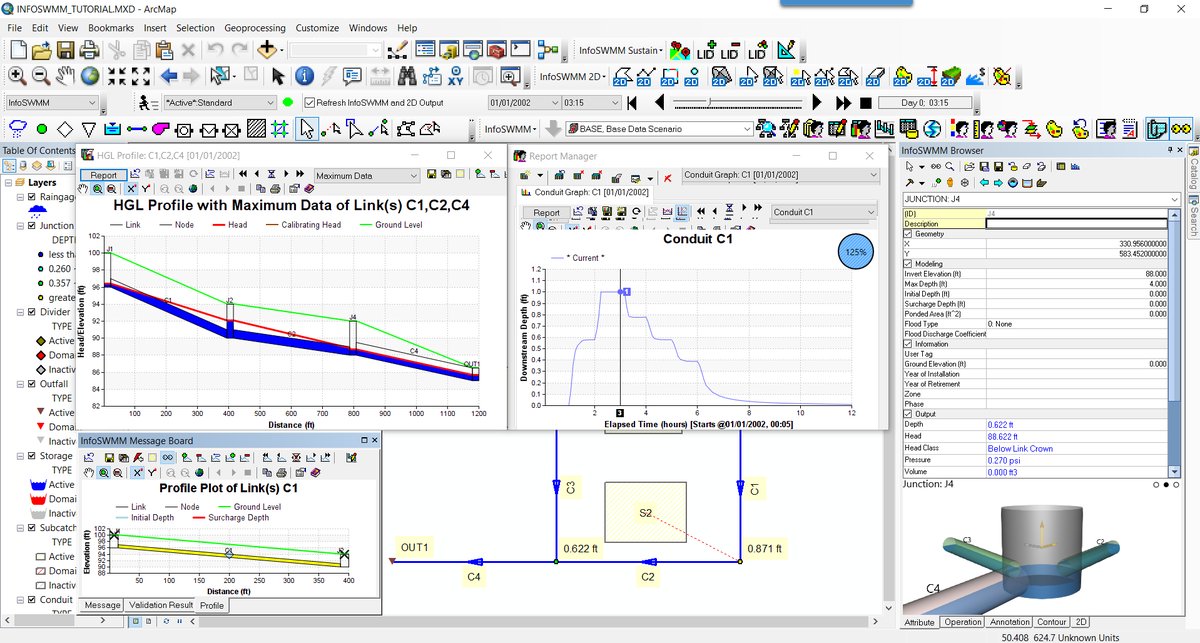Click the hatched subcatchment tool
The image size is (1200, 643).
pos(257,129)
